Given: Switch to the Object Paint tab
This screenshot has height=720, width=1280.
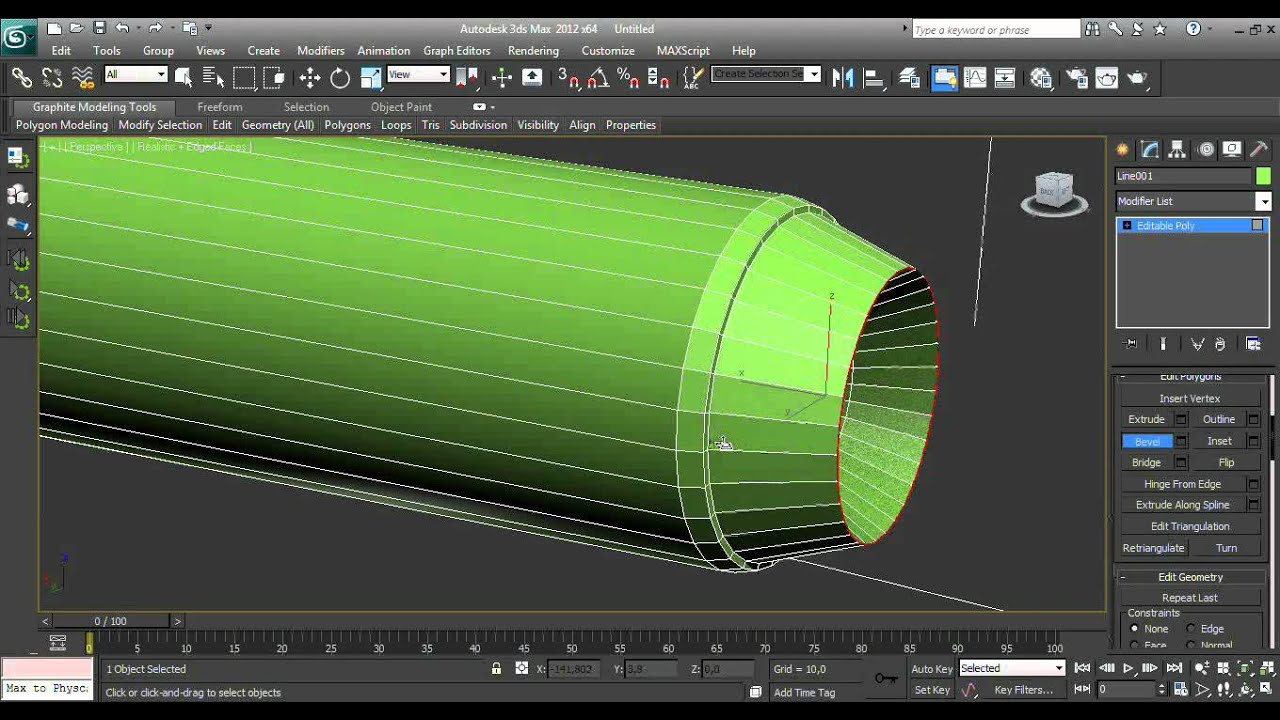Looking at the screenshot, I should [x=401, y=107].
